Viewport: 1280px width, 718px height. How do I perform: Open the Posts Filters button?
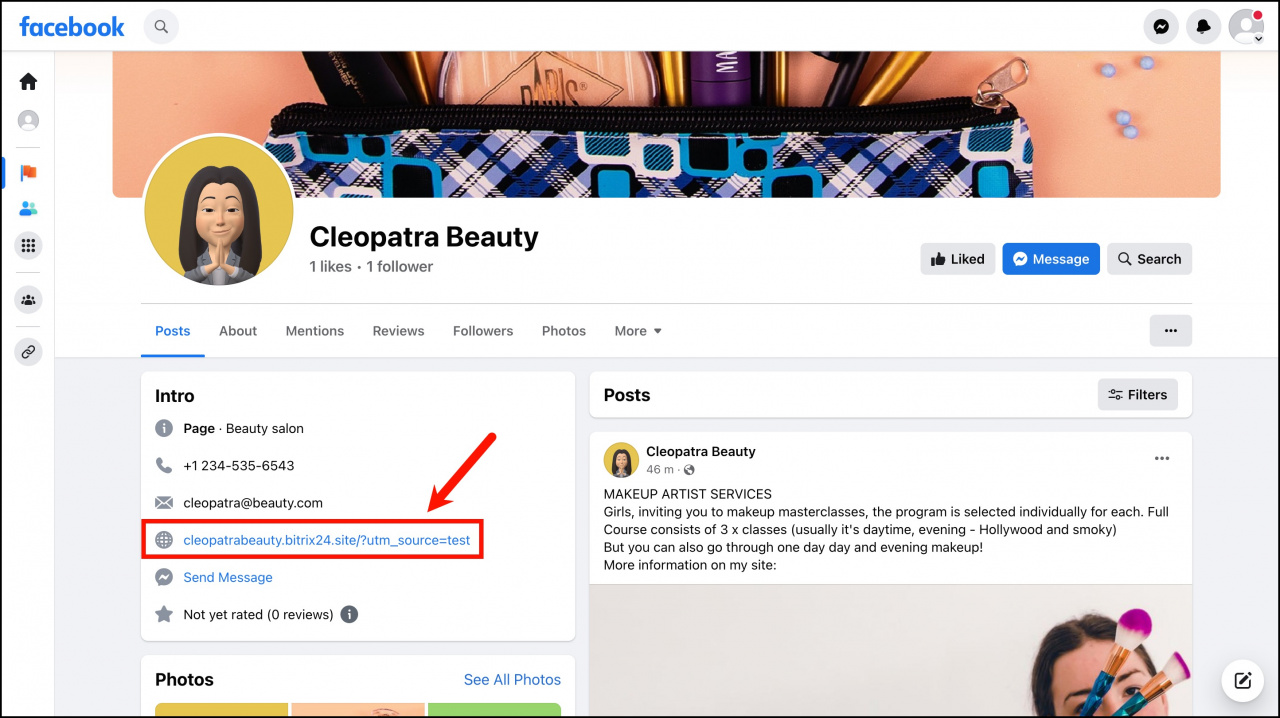(1138, 395)
